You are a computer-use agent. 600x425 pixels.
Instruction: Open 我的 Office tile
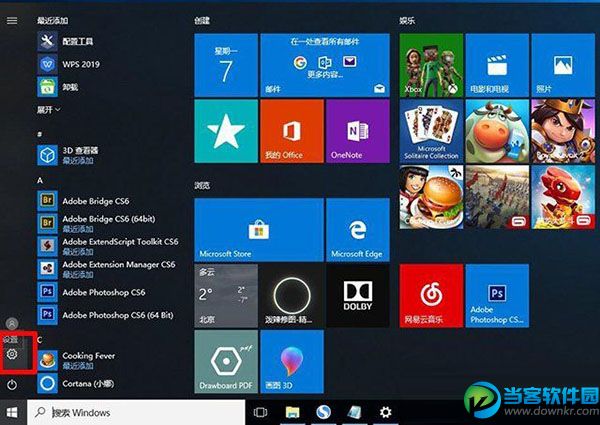tap(292, 131)
